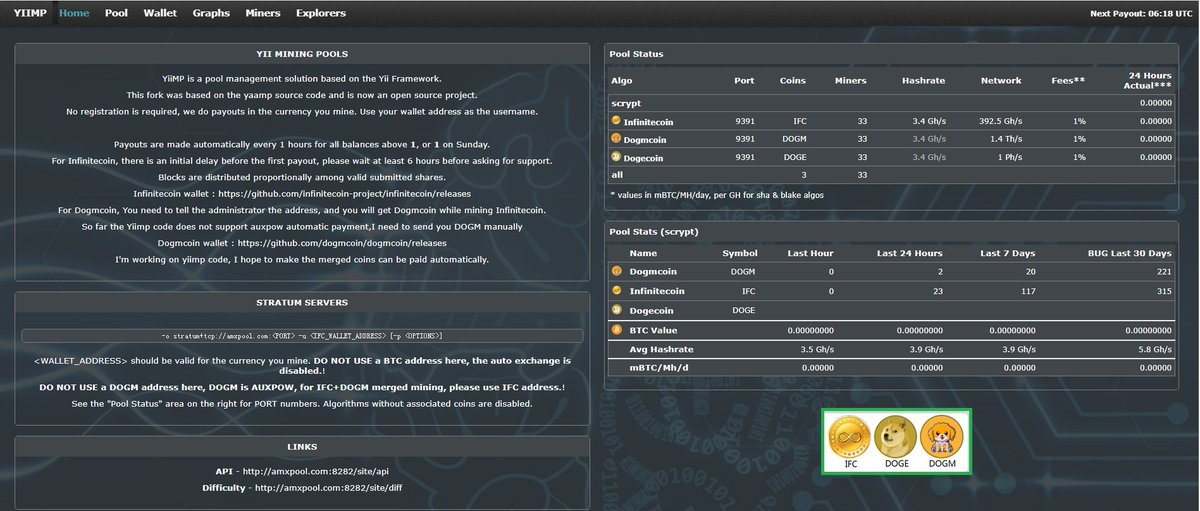Viewport: 1200px width, 511px height.
Task: Click the 392.5 Gh/s network value
Action: (x=998, y=121)
